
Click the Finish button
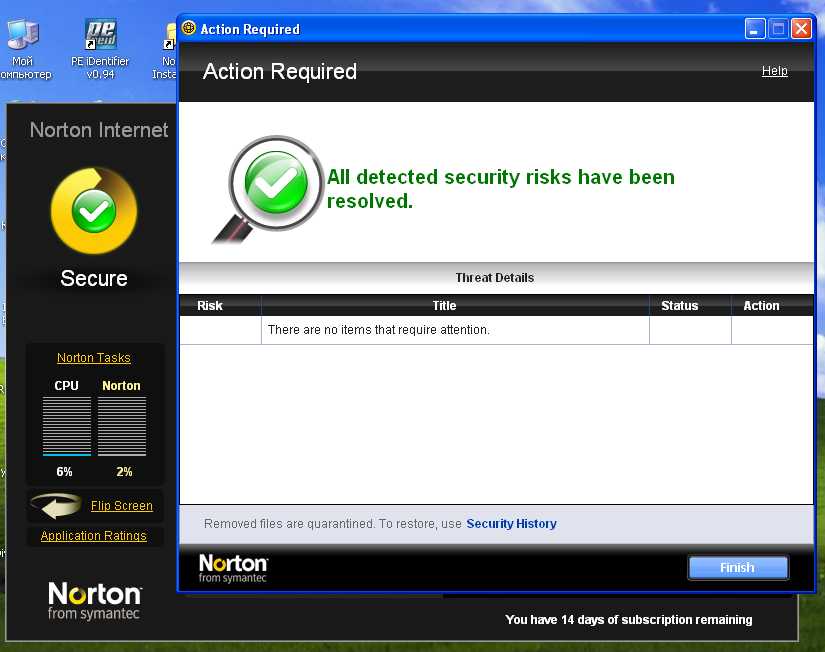[738, 567]
